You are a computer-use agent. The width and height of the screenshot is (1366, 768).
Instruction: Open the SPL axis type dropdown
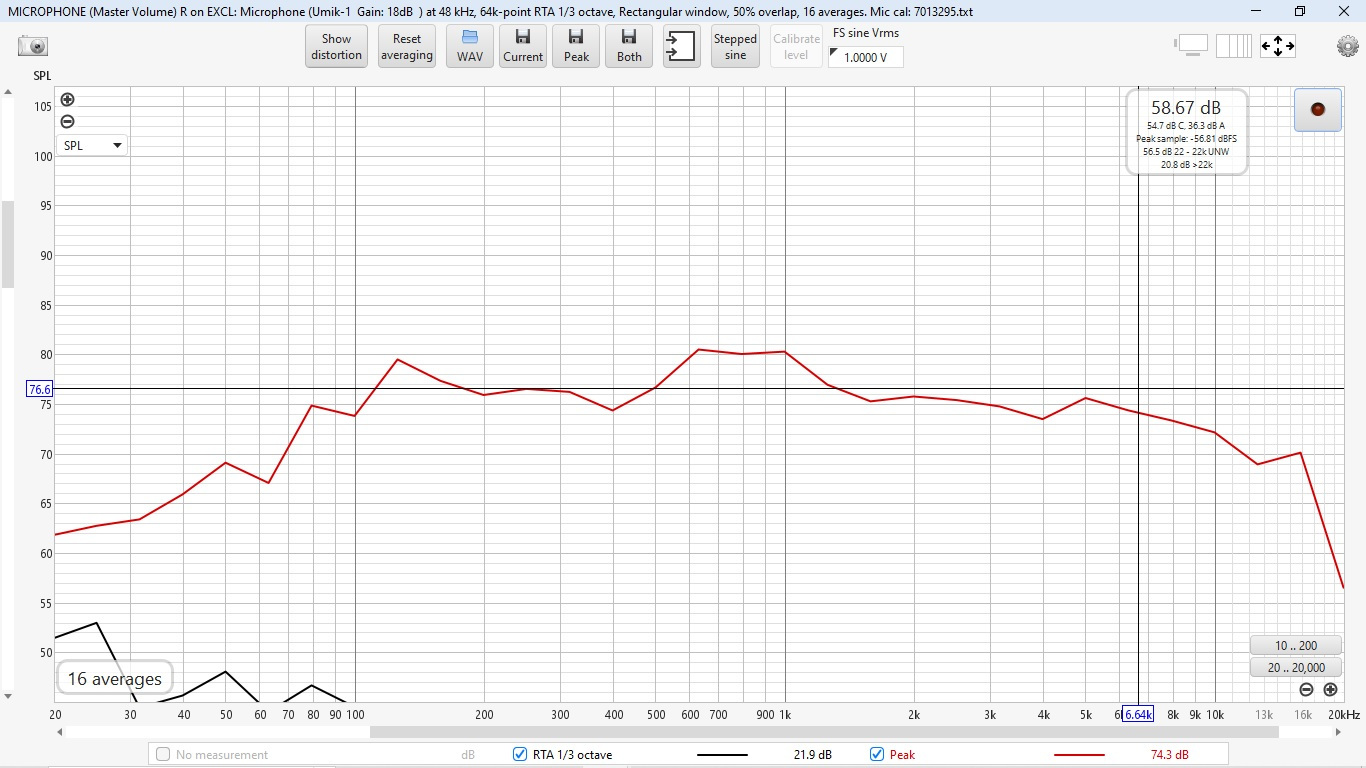(92, 145)
